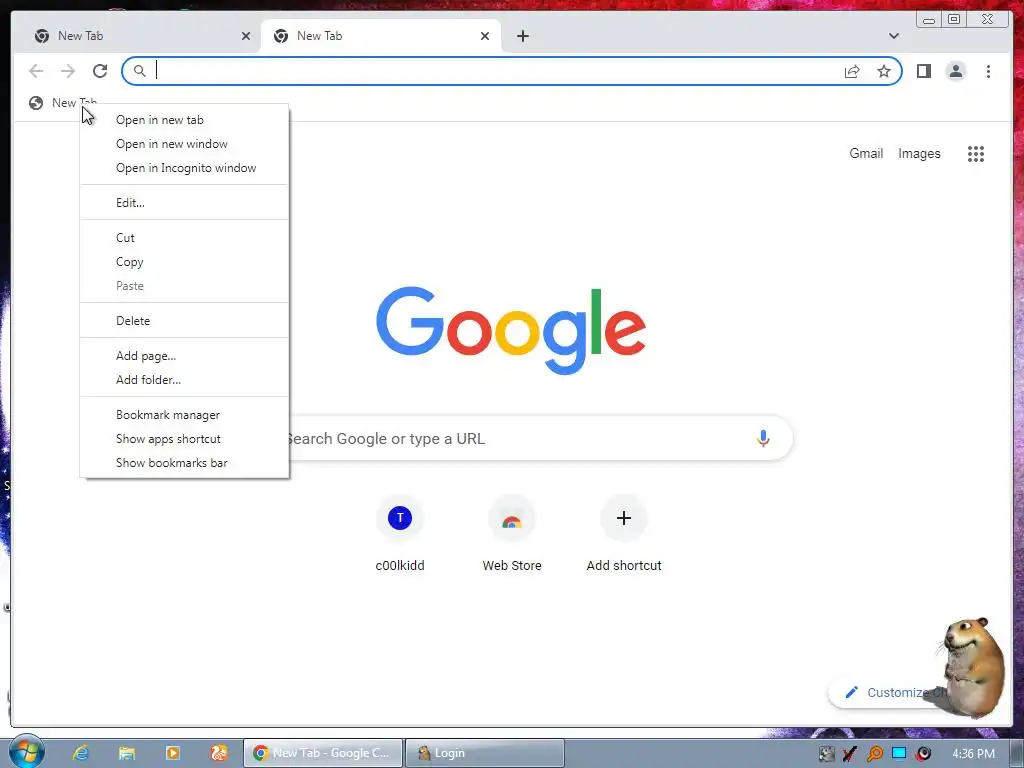Toggle Show apps shortcut
Image resolution: width=1024 pixels, height=768 pixels.
pyautogui.click(x=184, y=439)
